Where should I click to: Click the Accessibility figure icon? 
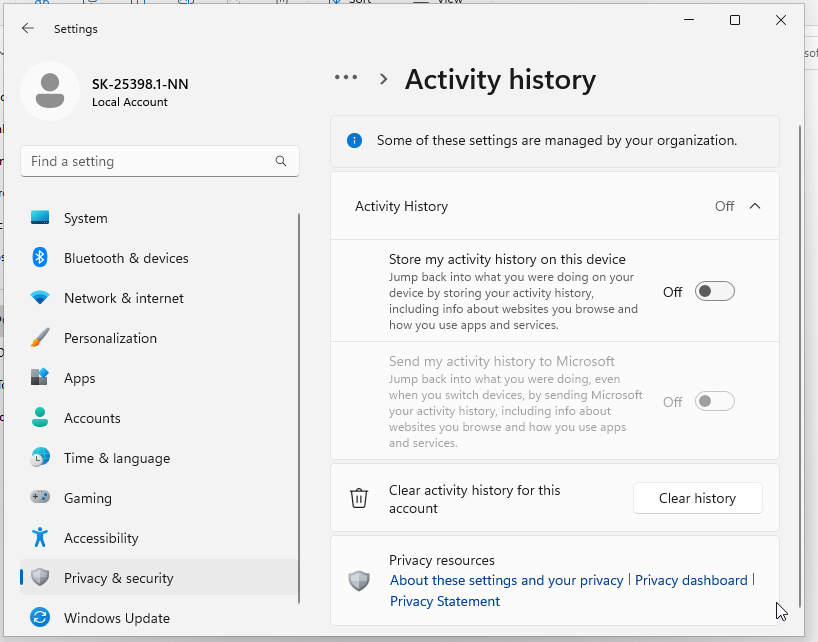40,537
